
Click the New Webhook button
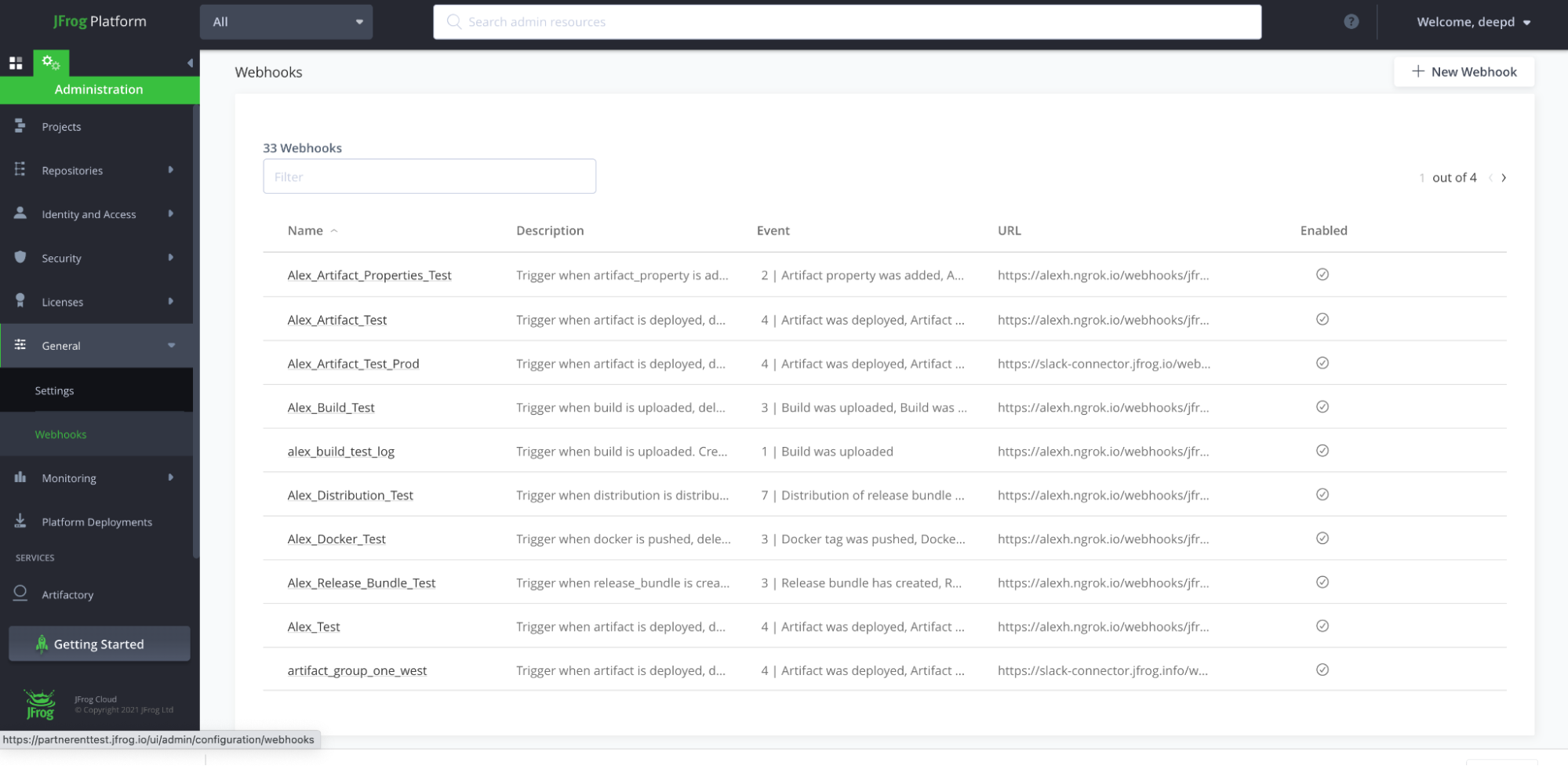coord(1464,71)
